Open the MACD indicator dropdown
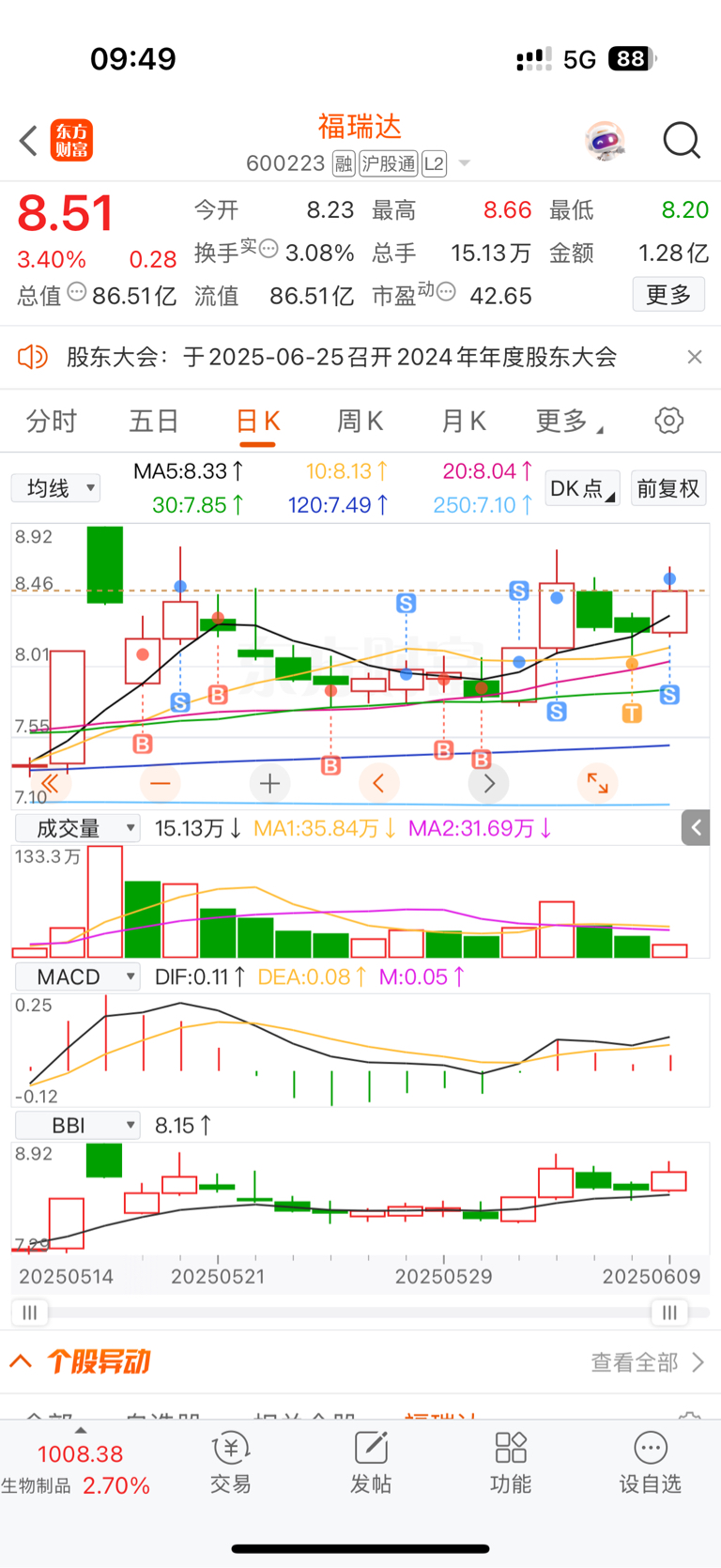The width and height of the screenshot is (721, 1568). tap(78, 976)
